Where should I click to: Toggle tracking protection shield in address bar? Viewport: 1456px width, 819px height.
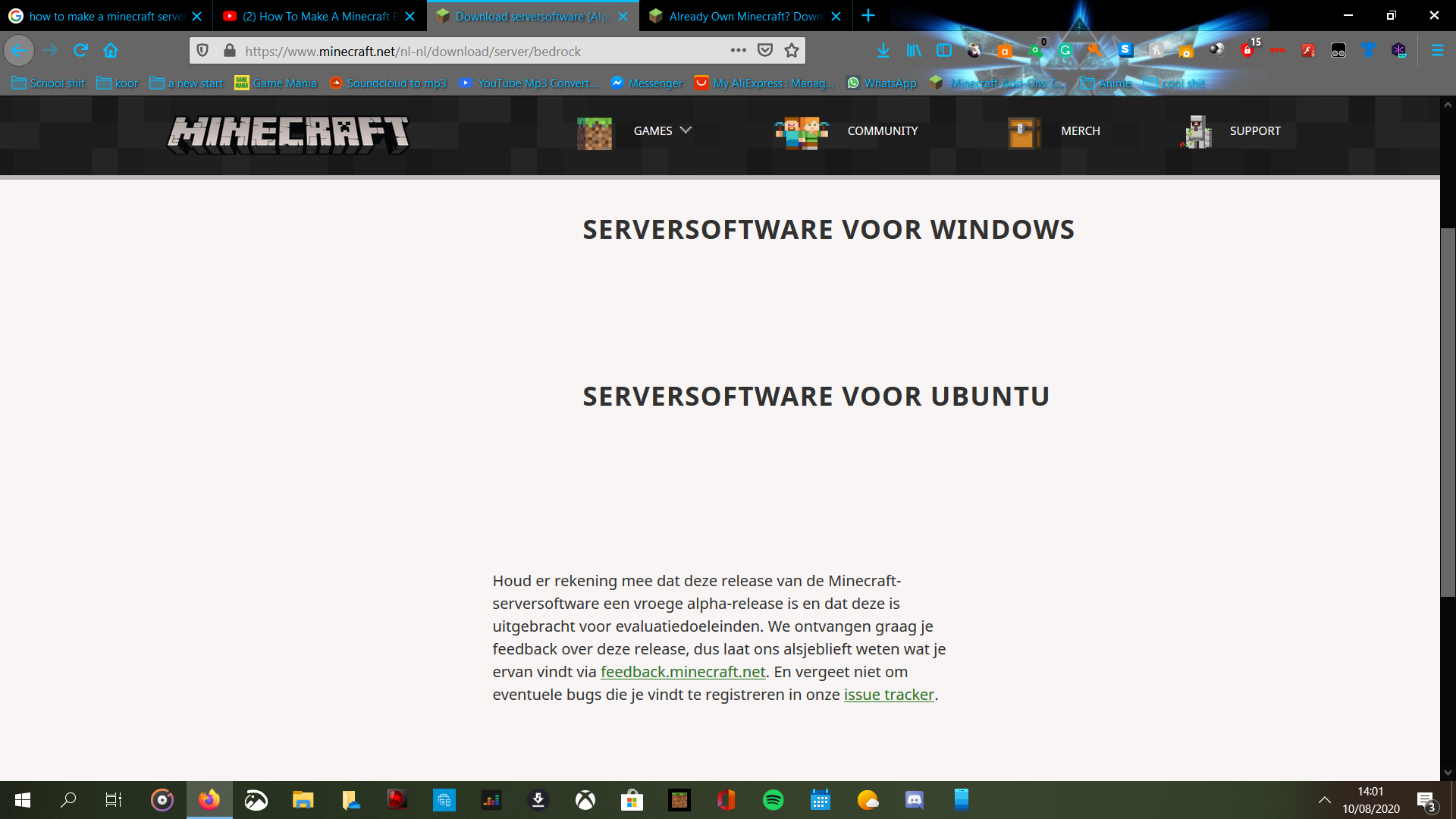pyautogui.click(x=202, y=50)
